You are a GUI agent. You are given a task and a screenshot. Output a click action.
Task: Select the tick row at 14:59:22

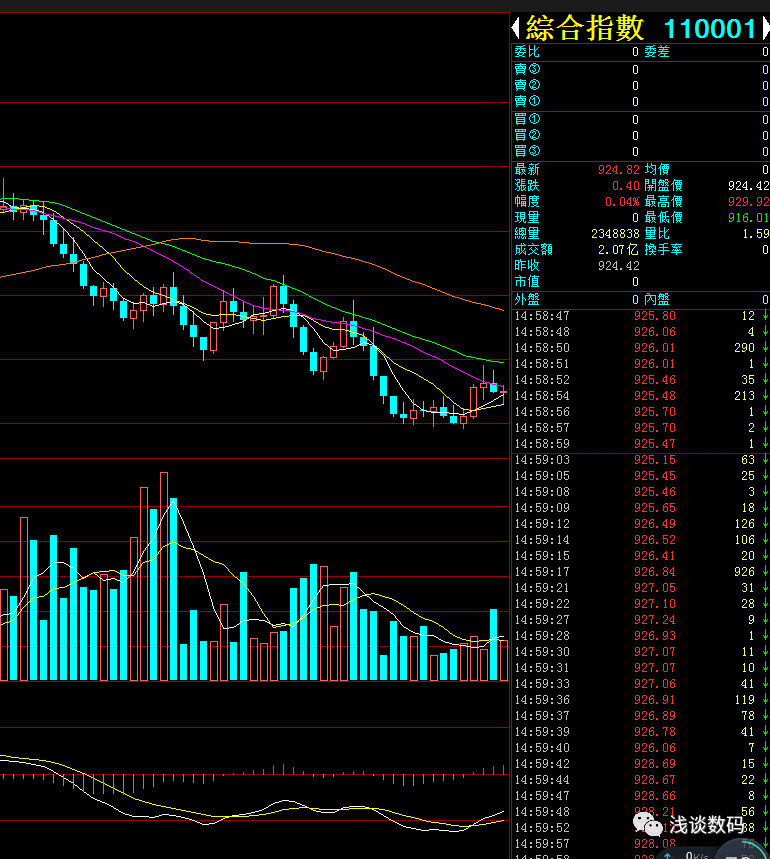click(x=641, y=604)
